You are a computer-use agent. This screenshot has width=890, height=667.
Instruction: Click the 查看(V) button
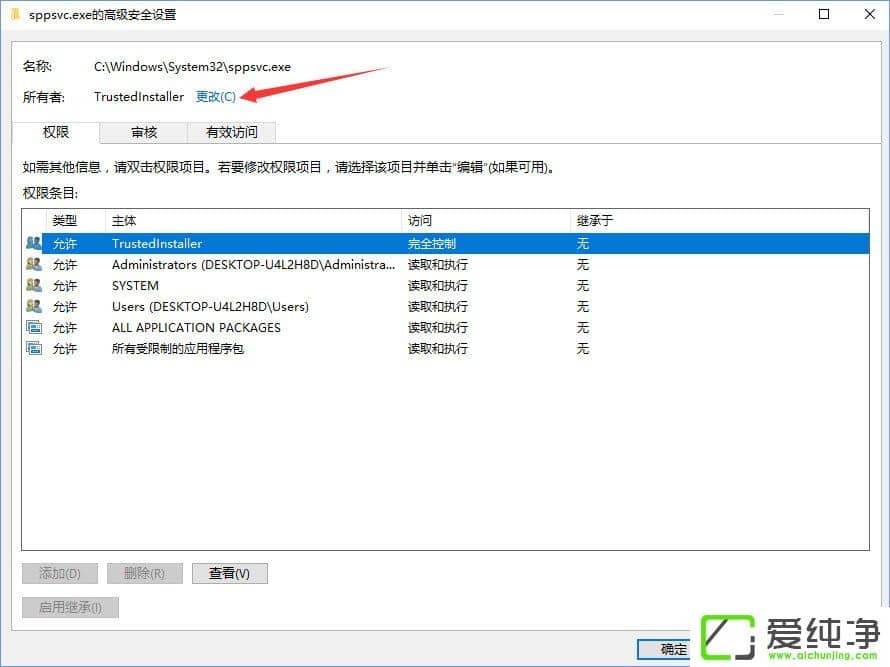point(229,573)
